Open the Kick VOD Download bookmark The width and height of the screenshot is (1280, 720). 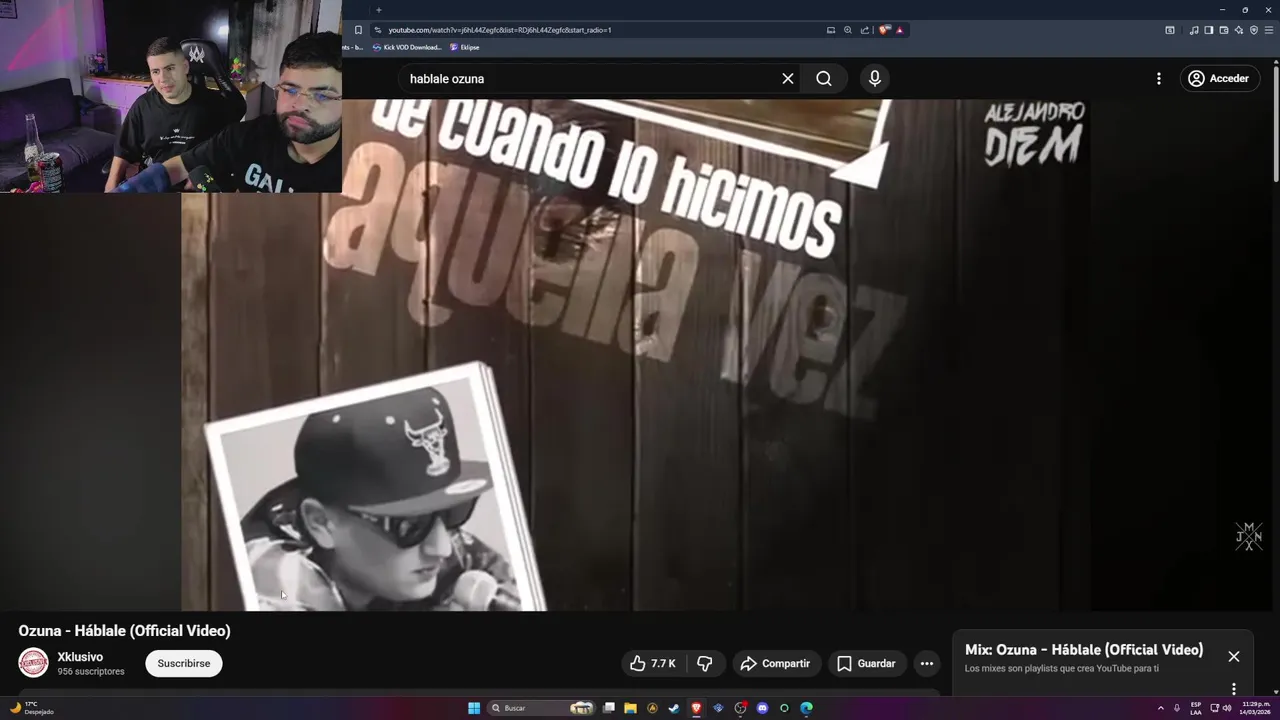[x=407, y=47]
